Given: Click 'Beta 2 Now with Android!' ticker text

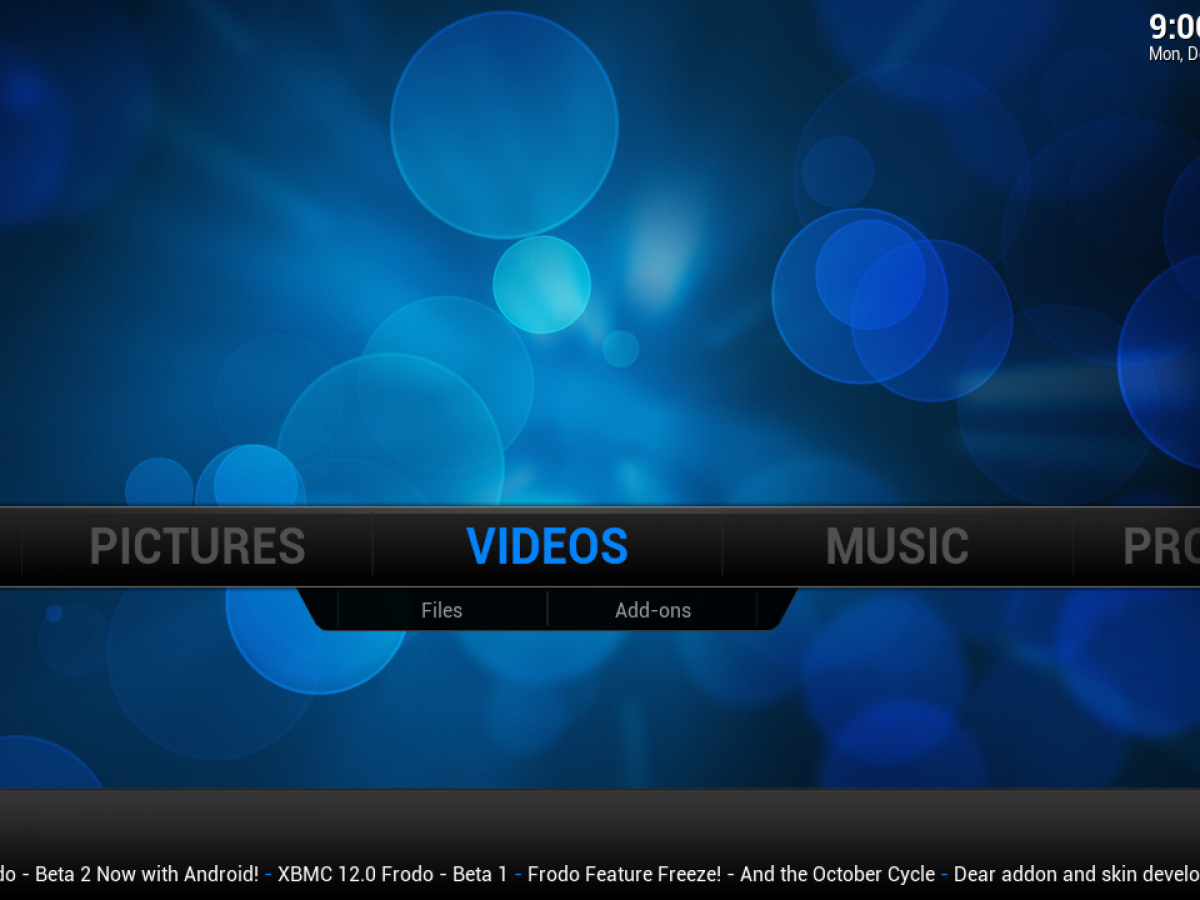Looking at the screenshot, I should 147,874.
